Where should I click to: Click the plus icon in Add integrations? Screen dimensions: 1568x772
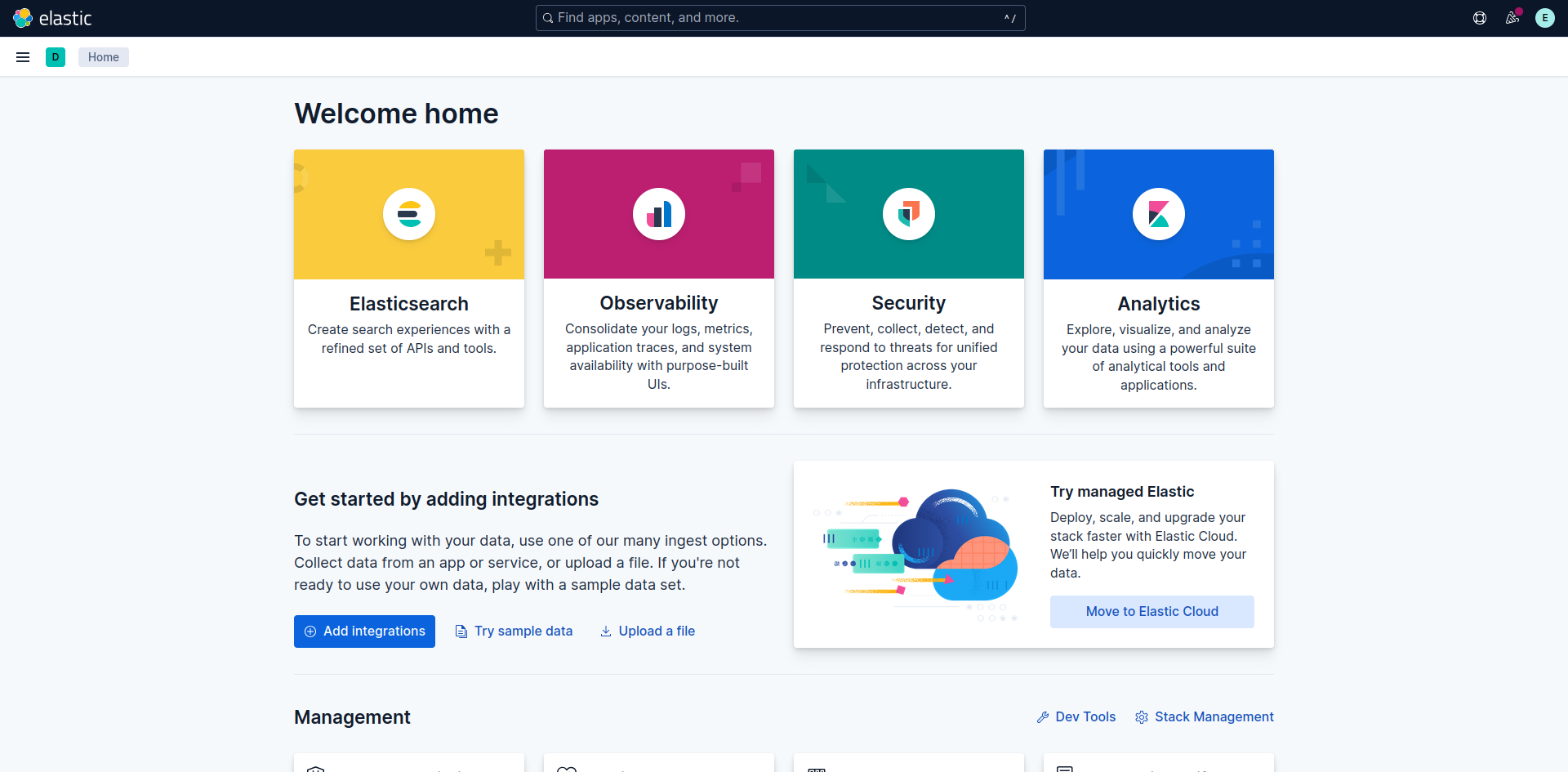click(x=310, y=631)
